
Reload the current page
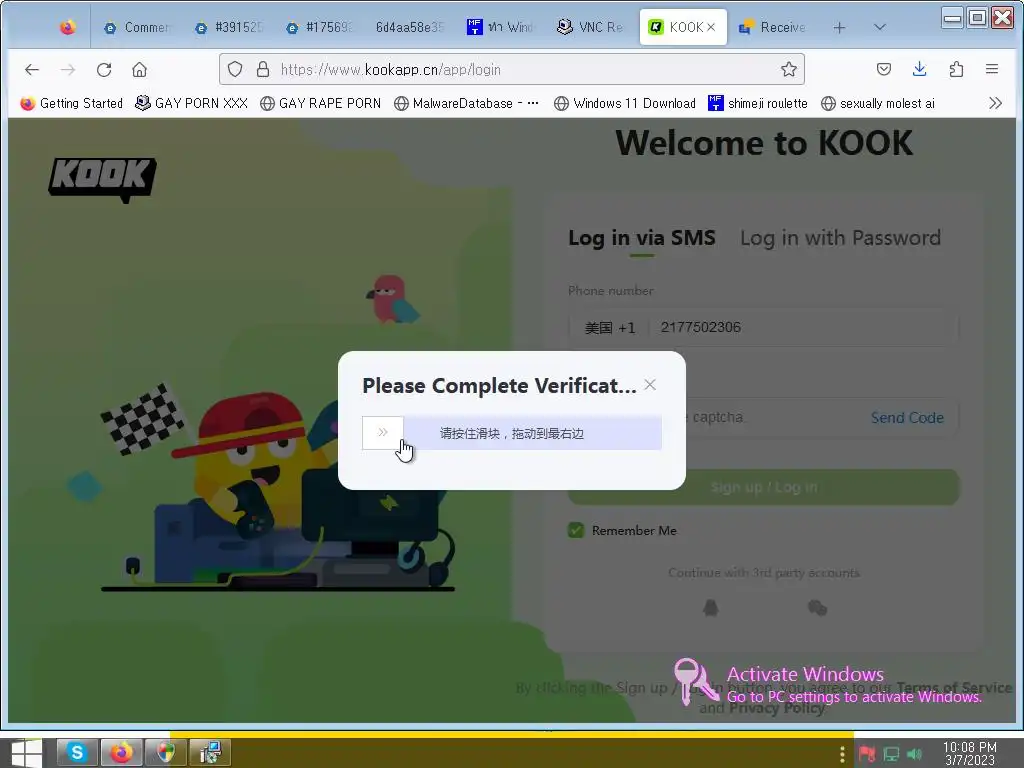pos(104,69)
